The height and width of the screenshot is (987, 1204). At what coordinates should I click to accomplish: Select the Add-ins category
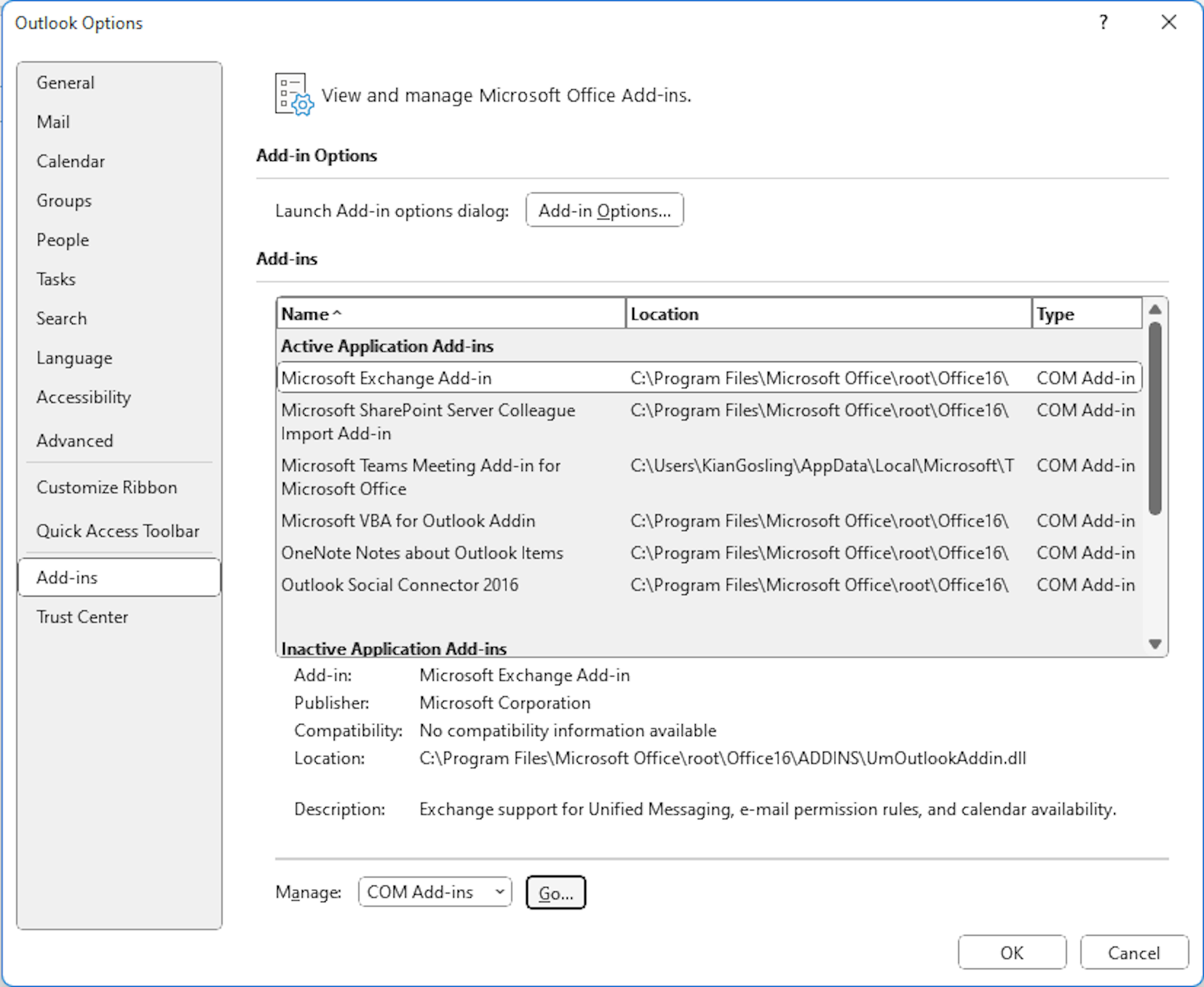coord(119,577)
